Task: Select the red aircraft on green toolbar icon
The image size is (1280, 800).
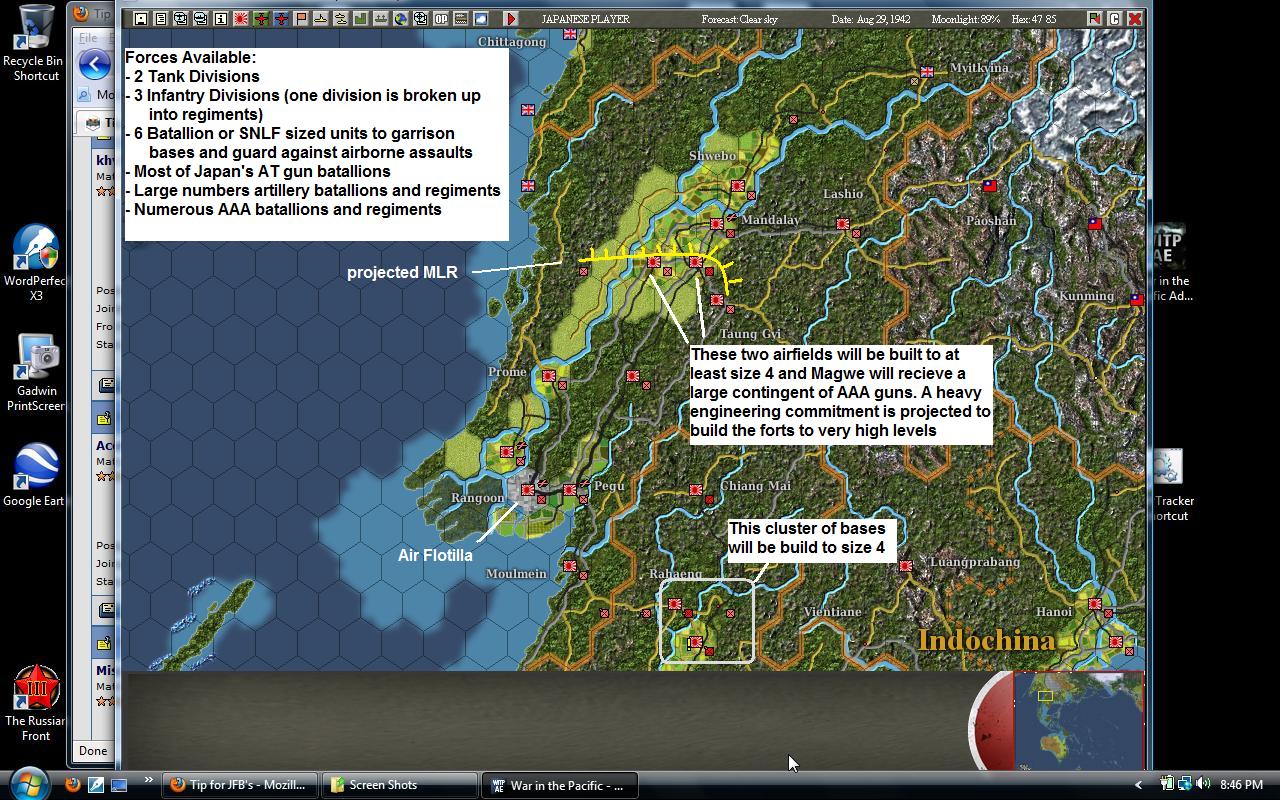Action: (x=261, y=18)
